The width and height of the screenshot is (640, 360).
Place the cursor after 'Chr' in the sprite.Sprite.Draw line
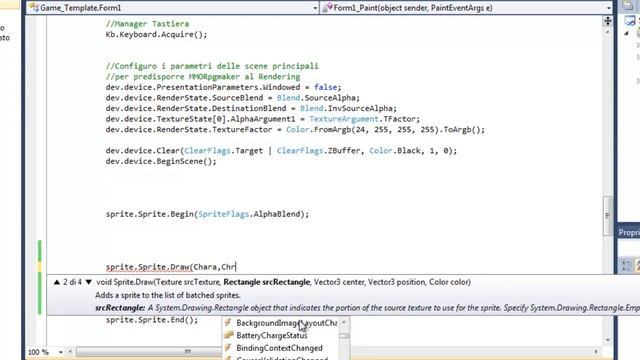(x=236, y=267)
